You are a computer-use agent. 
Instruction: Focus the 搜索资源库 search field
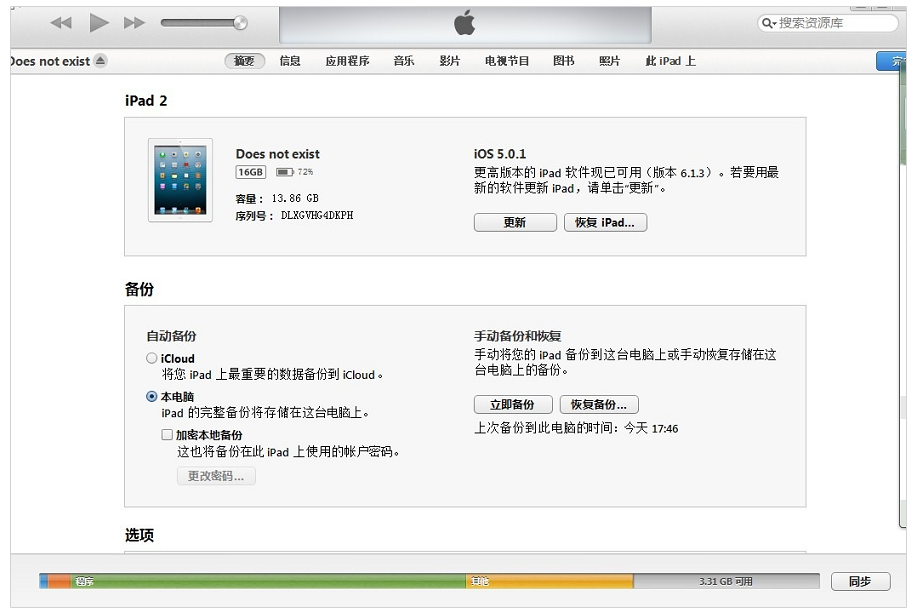(x=828, y=23)
